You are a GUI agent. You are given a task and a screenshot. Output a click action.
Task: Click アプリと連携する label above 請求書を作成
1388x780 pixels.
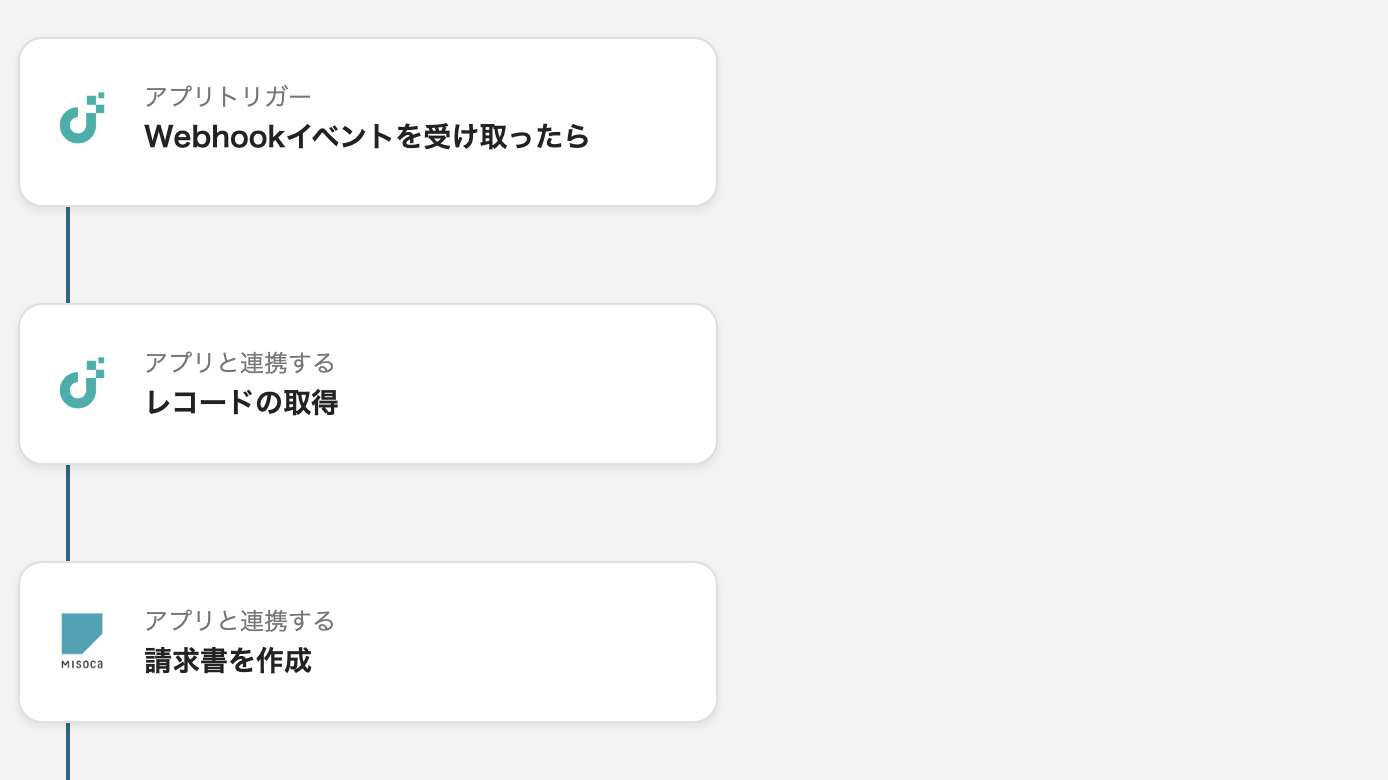pos(239,621)
